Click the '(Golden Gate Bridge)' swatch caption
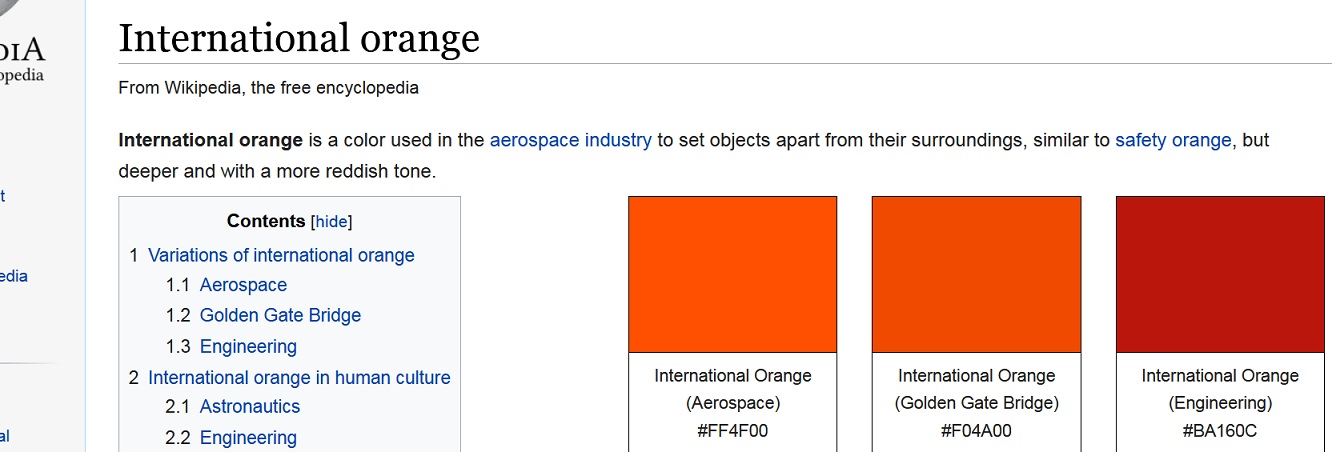This screenshot has width=1332, height=452. [x=976, y=403]
